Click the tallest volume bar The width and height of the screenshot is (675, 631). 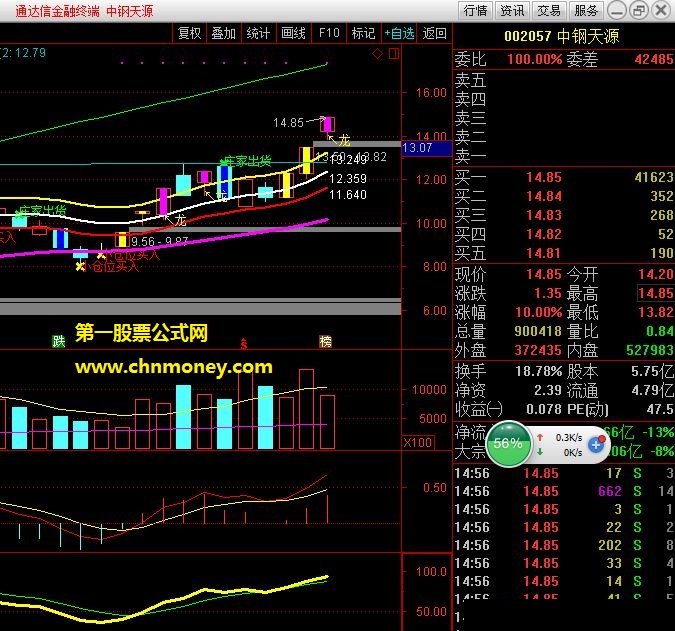pos(245,407)
